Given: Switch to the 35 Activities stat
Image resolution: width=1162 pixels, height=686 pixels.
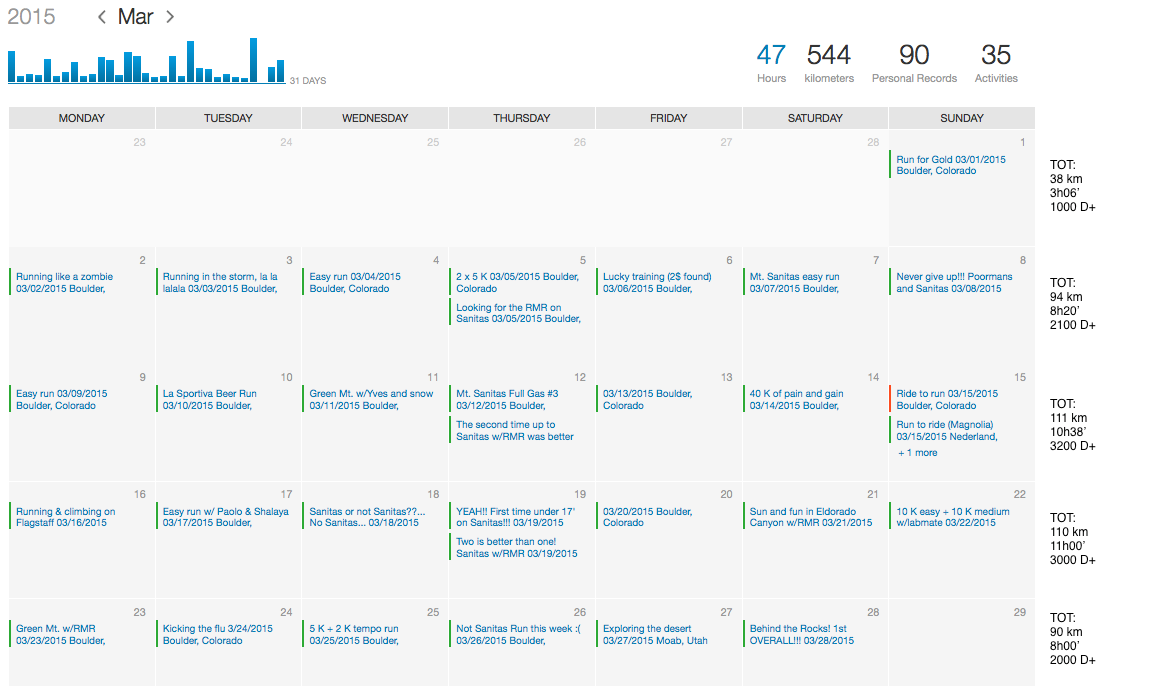Looking at the screenshot, I should tap(996, 62).
